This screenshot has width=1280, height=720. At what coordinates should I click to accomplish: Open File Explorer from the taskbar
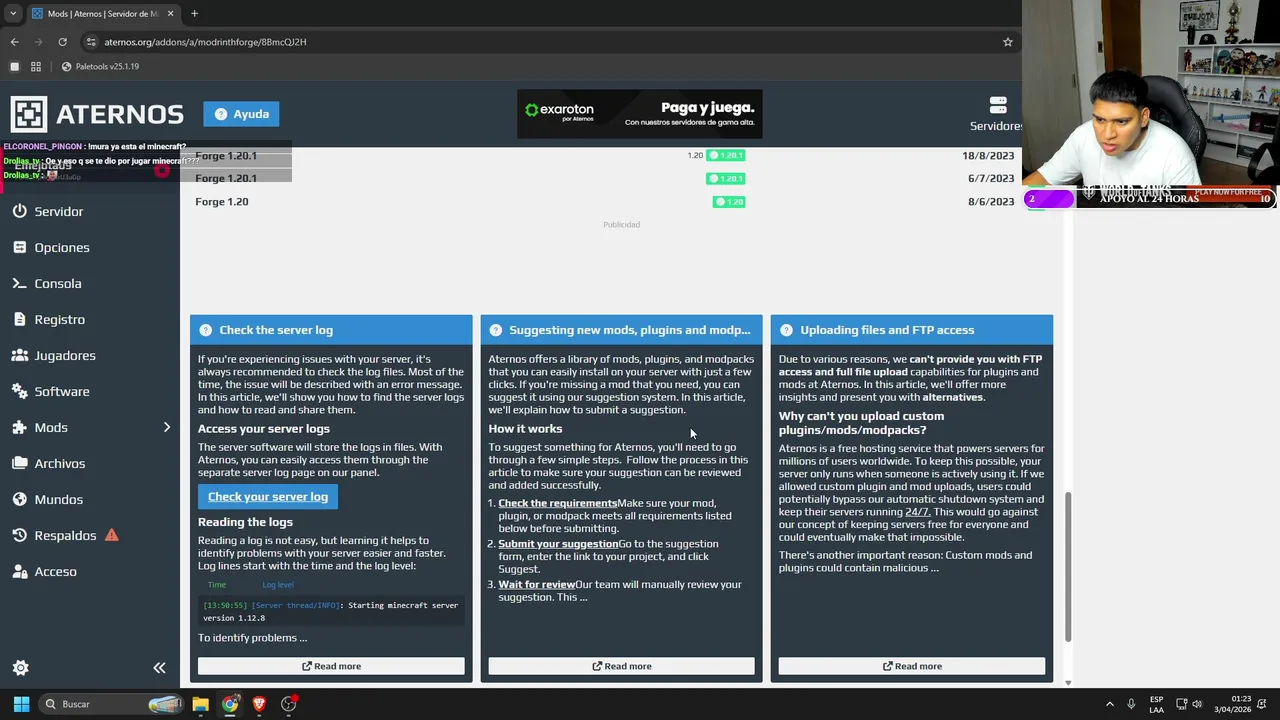click(x=200, y=704)
